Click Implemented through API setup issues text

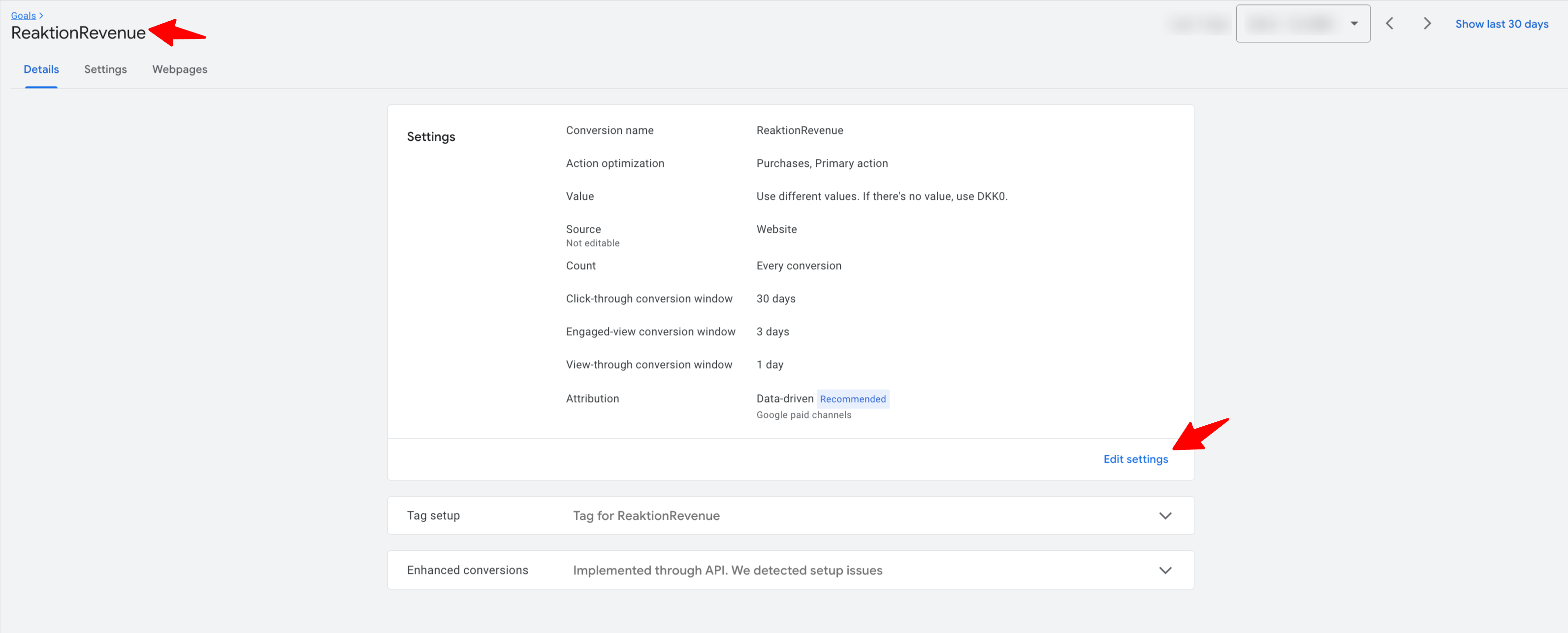click(728, 570)
